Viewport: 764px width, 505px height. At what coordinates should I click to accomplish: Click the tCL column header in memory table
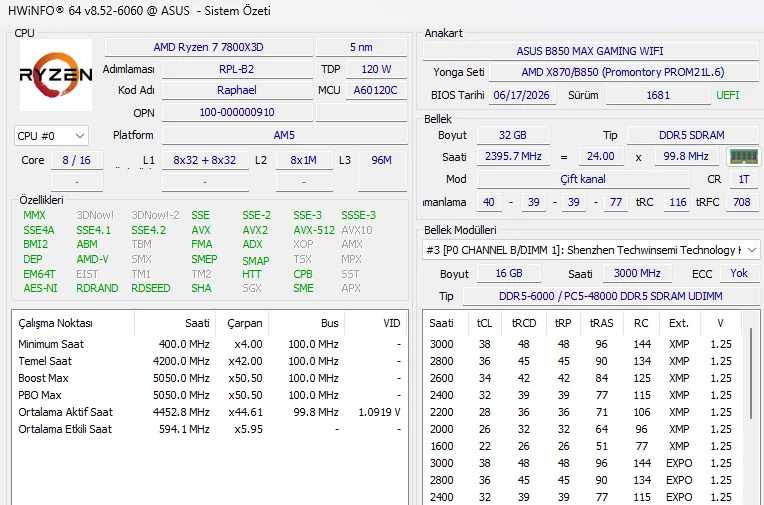tap(484, 323)
